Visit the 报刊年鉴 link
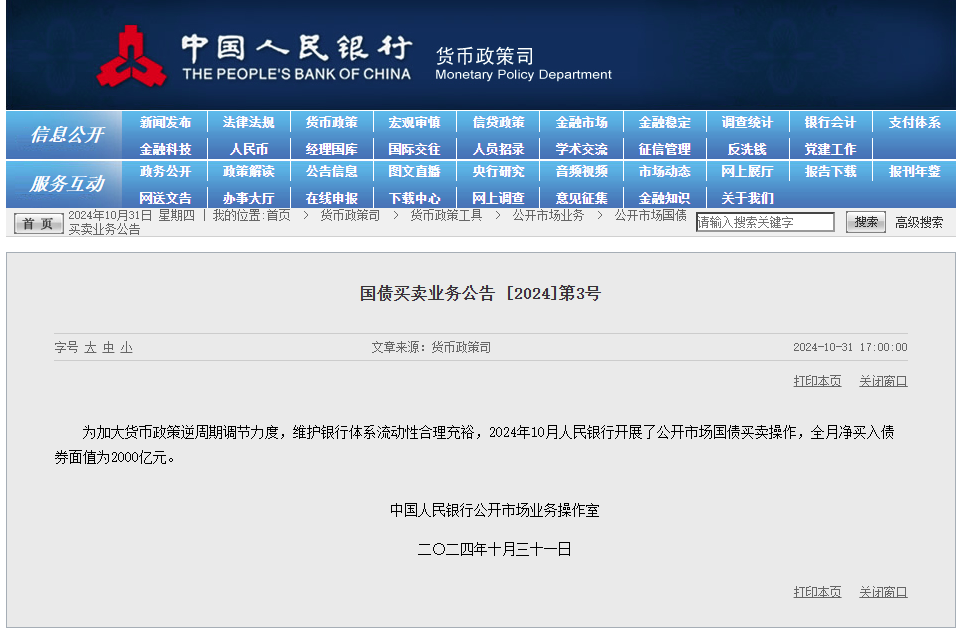This screenshot has width=962, height=638. click(914, 171)
